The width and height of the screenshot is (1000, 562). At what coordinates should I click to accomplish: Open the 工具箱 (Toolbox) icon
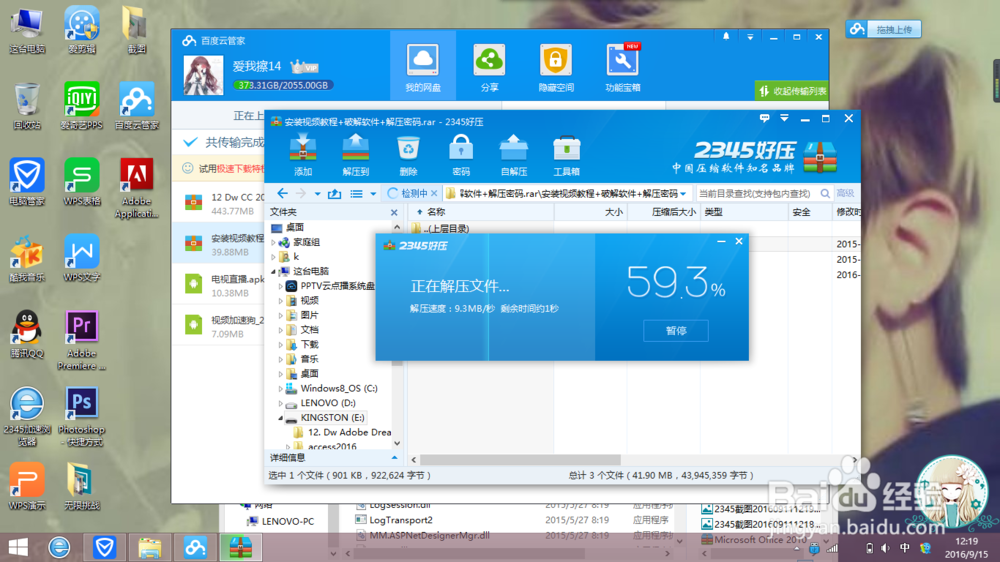tap(566, 155)
